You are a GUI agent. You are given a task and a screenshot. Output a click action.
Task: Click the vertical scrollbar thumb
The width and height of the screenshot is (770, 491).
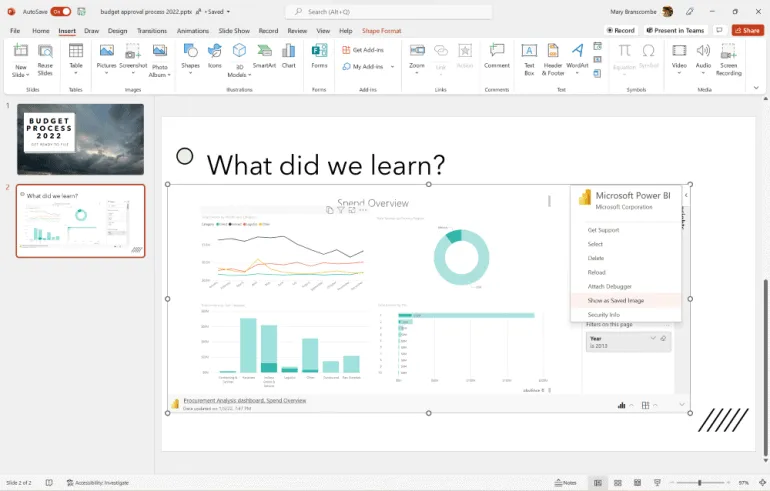[x=765, y=368]
